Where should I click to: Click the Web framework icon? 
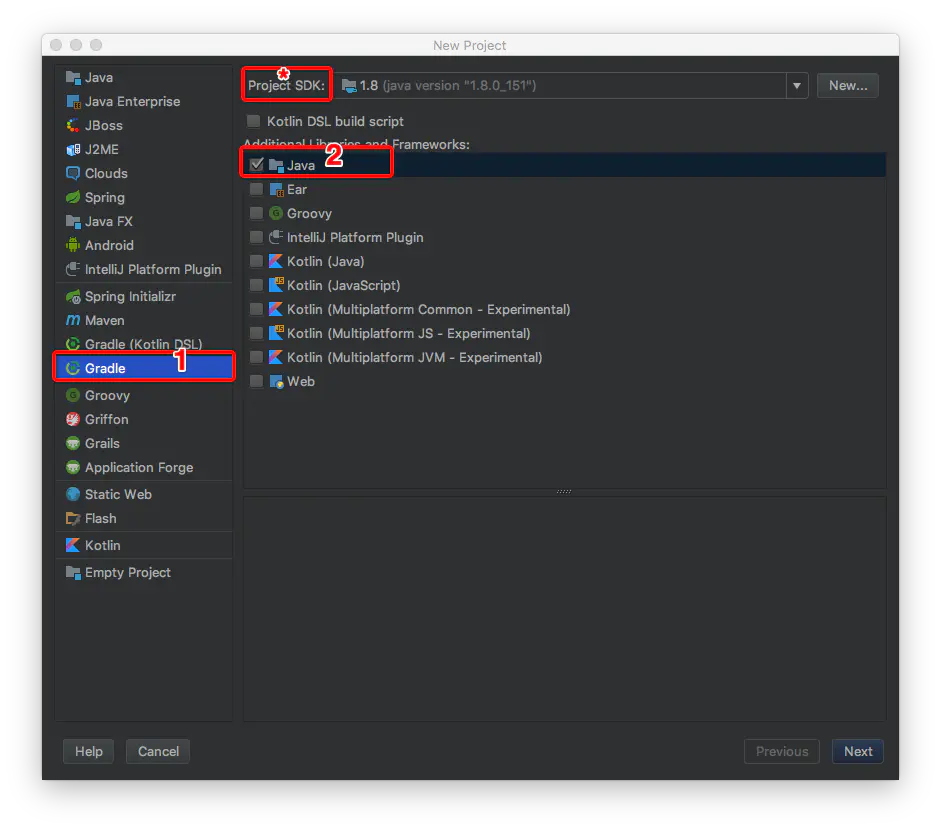pos(276,382)
